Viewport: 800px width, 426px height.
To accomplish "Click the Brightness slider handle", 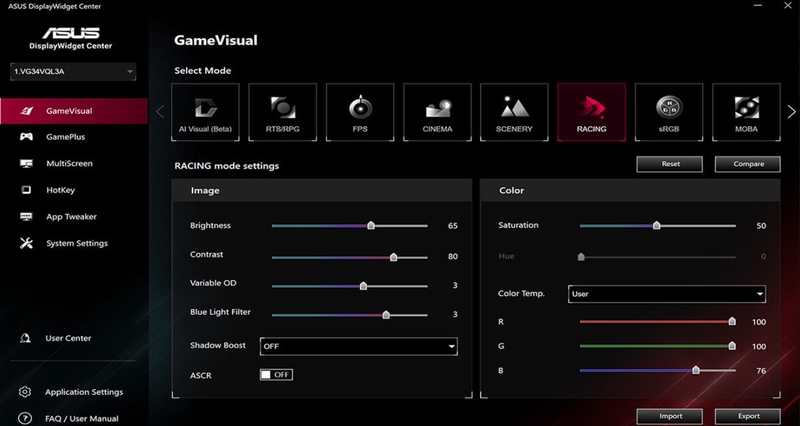I will [371, 225].
